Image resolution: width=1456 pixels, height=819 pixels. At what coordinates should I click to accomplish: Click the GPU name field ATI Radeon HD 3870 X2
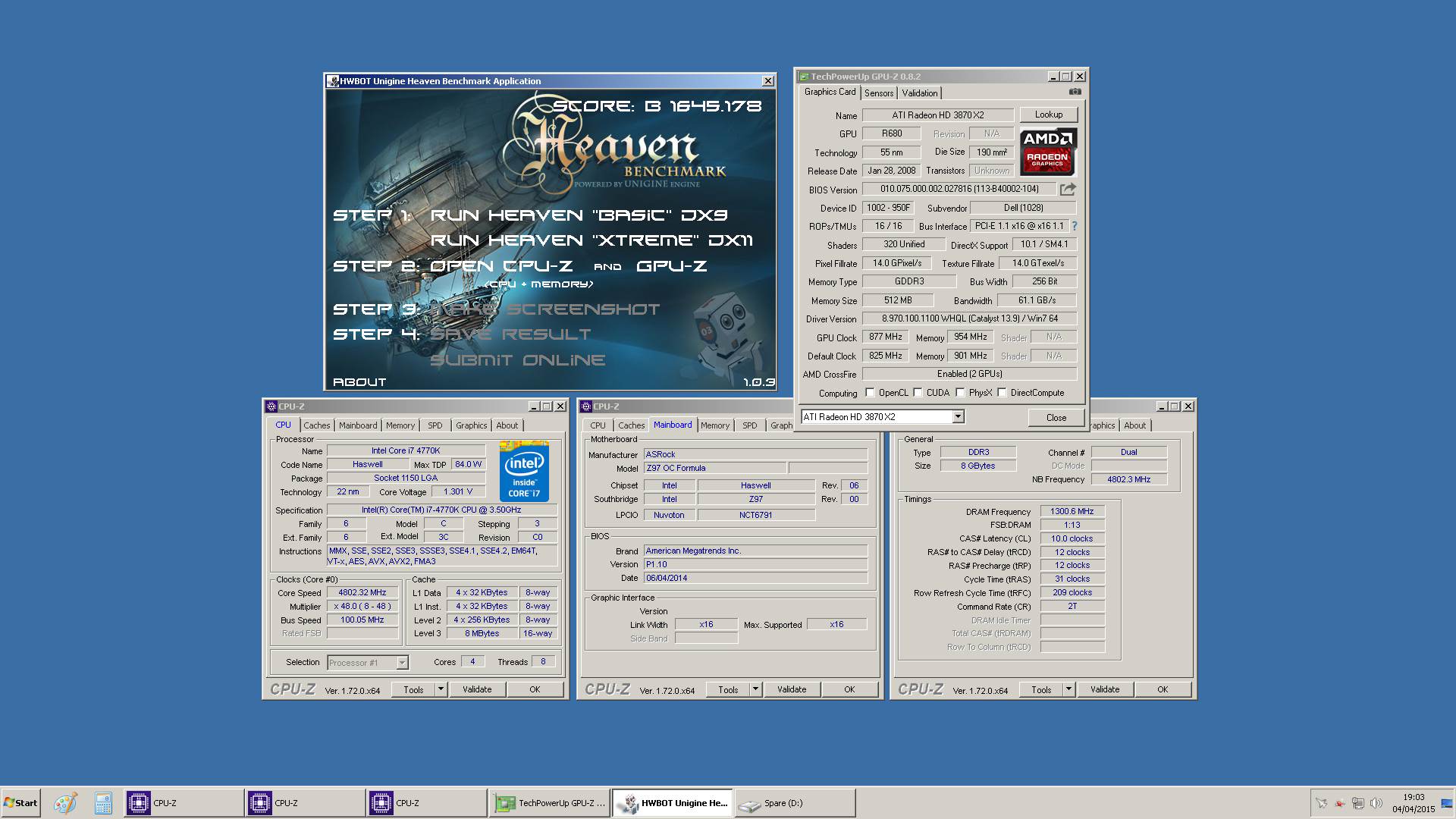(x=938, y=115)
